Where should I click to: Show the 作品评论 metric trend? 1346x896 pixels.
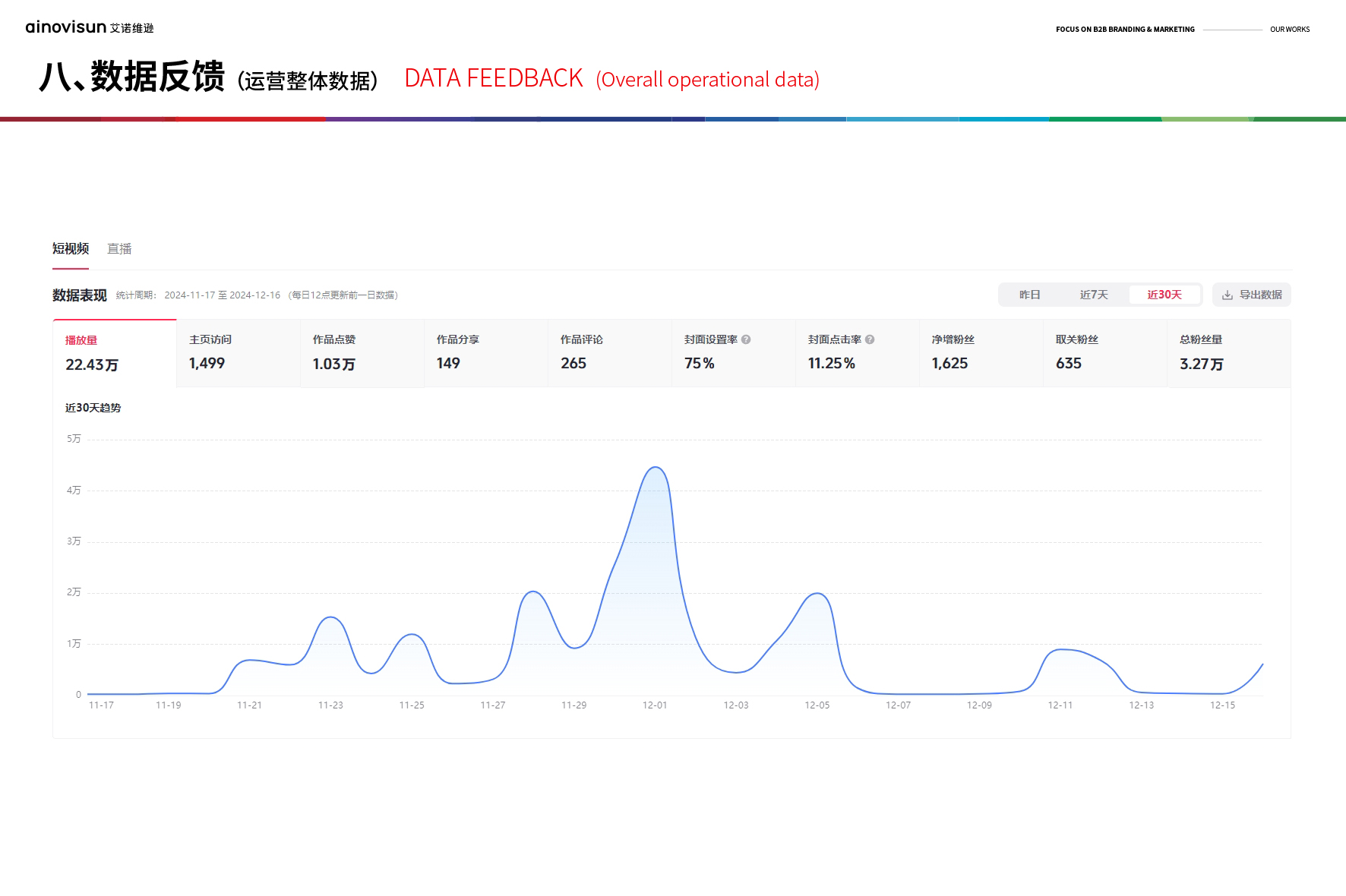click(610, 353)
